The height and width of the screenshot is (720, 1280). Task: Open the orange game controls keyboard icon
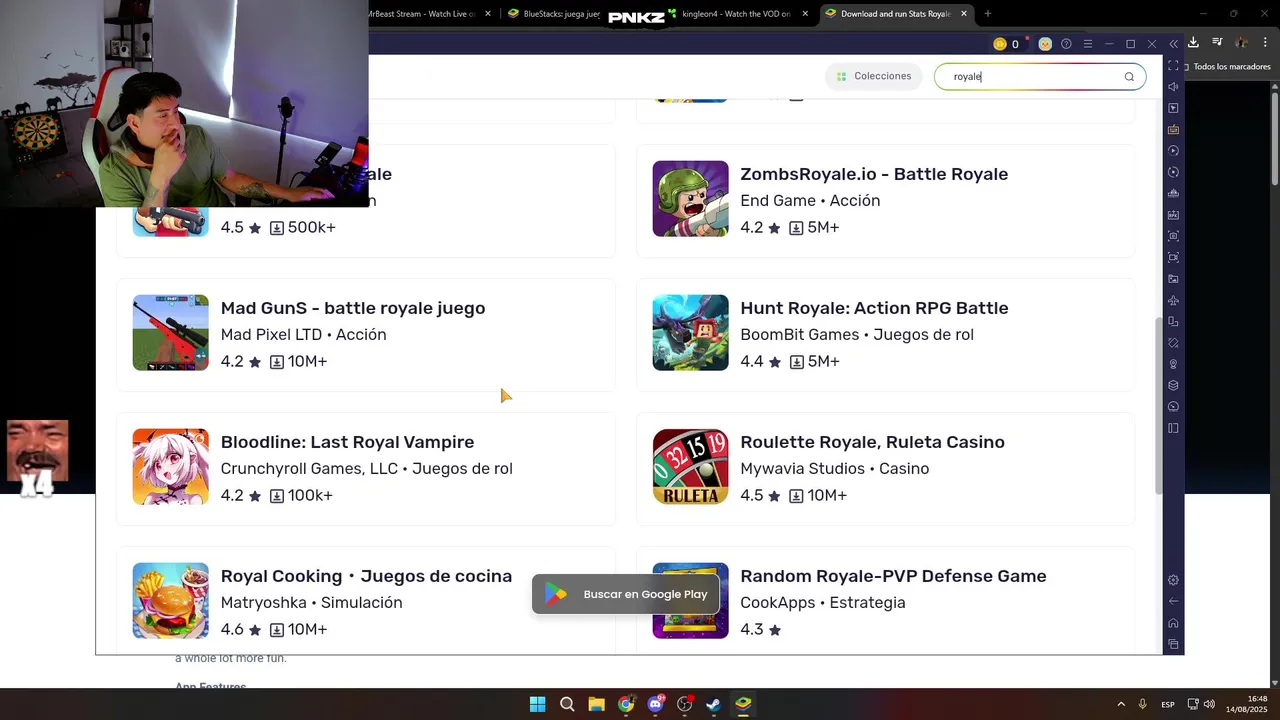click(x=1173, y=129)
